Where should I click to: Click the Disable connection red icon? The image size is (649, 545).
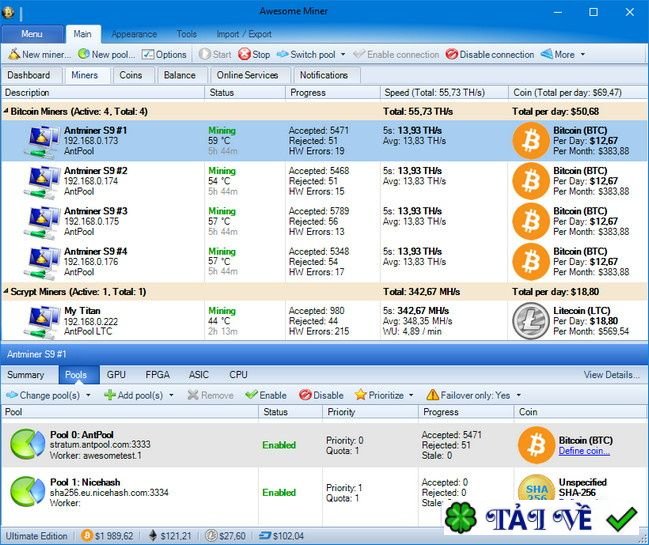click(x=452, y=54)
